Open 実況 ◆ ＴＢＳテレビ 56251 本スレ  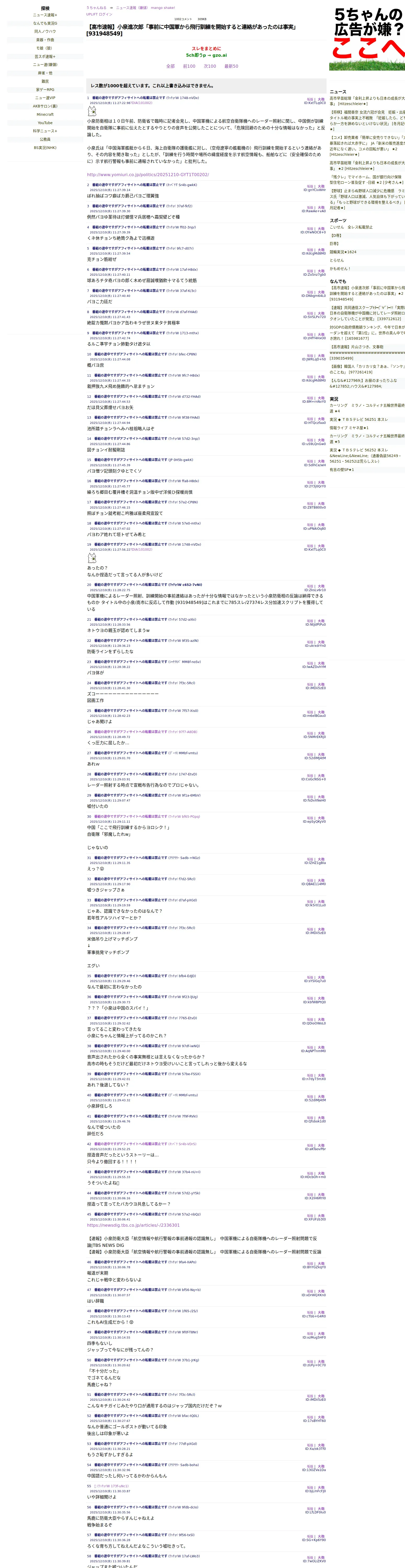(x=359, y=419)
